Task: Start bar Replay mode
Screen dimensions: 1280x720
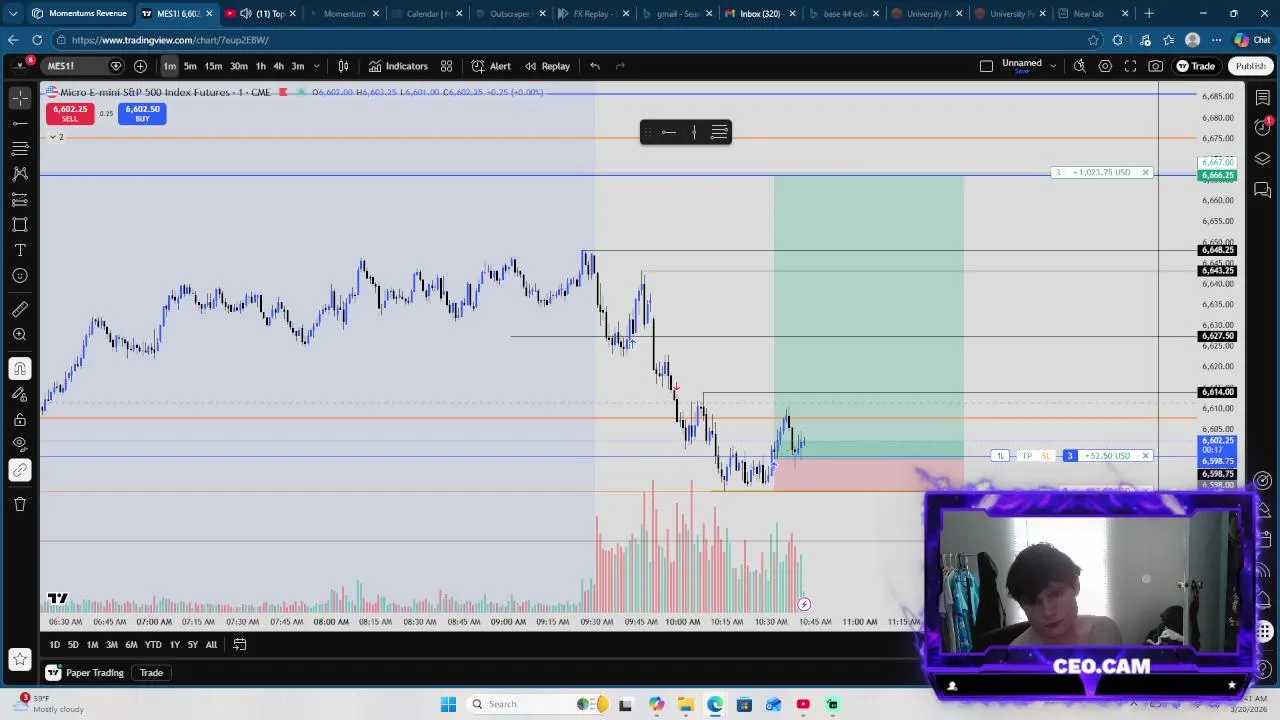Action: pyautogui.click(x=547, y=66)
